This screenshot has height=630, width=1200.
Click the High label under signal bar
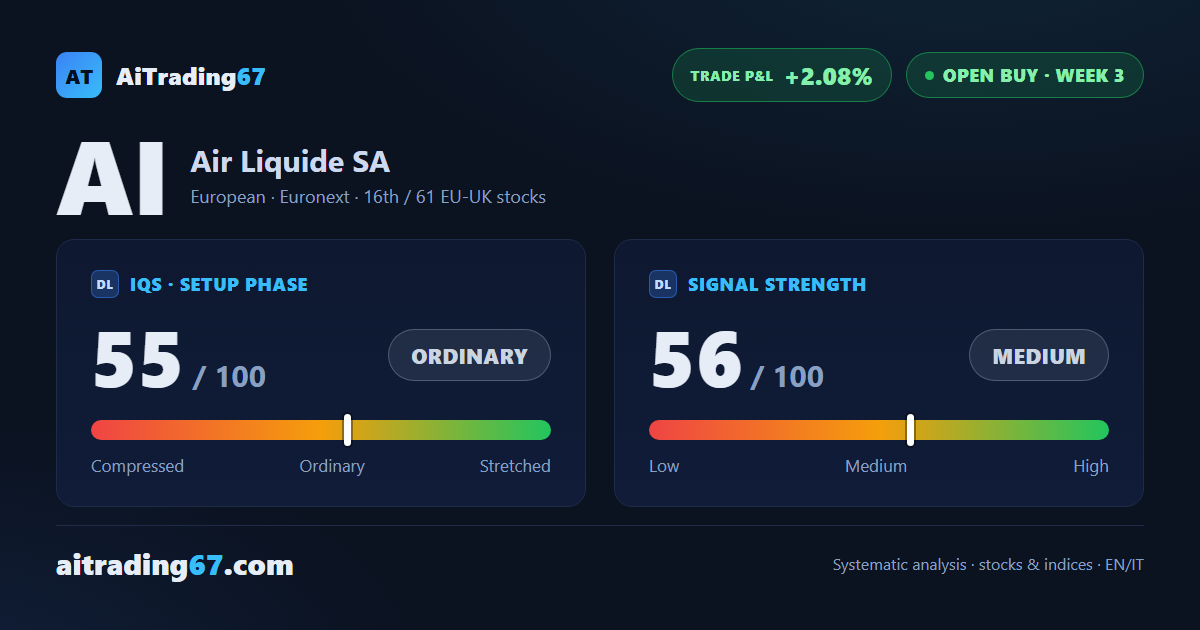tap(1091, 466)
